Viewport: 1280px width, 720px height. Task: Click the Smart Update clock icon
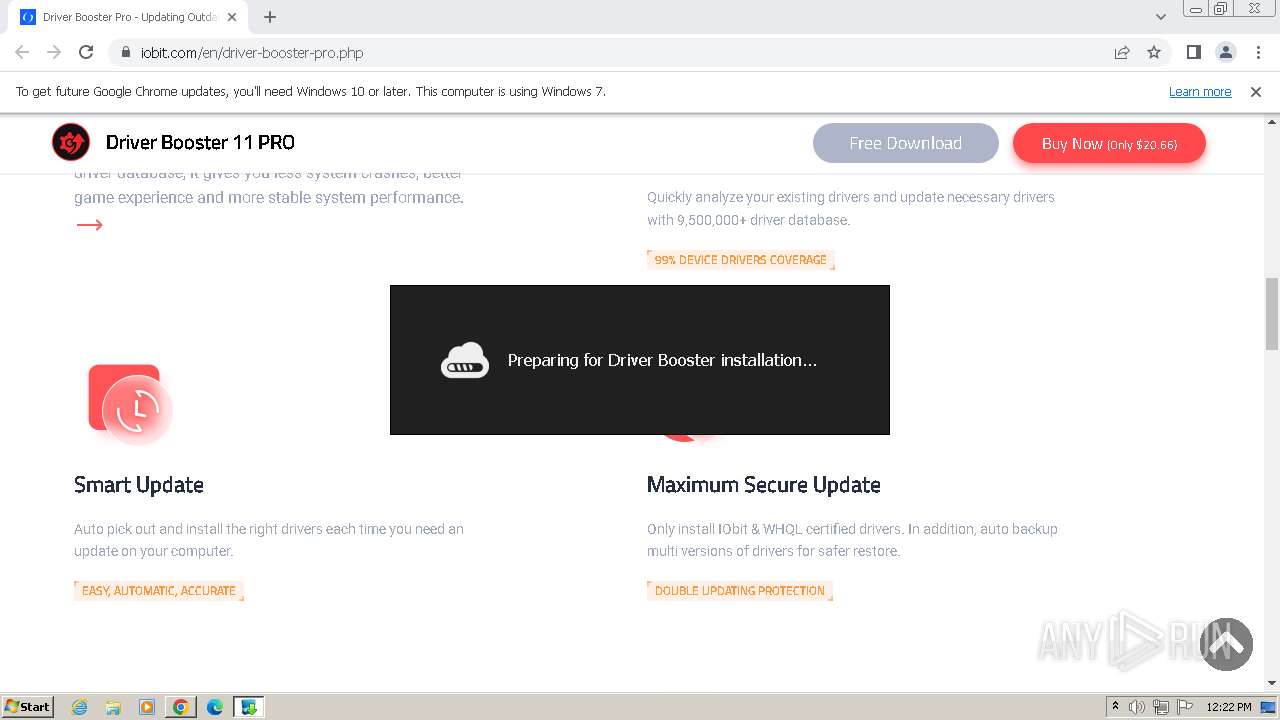(130, 404)
